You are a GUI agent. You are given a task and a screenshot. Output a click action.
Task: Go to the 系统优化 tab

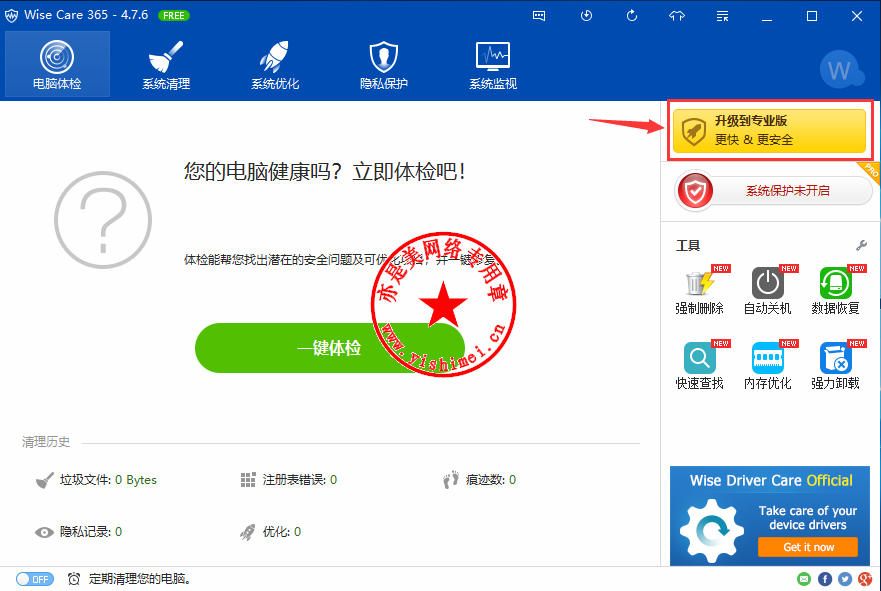(275, 64)
